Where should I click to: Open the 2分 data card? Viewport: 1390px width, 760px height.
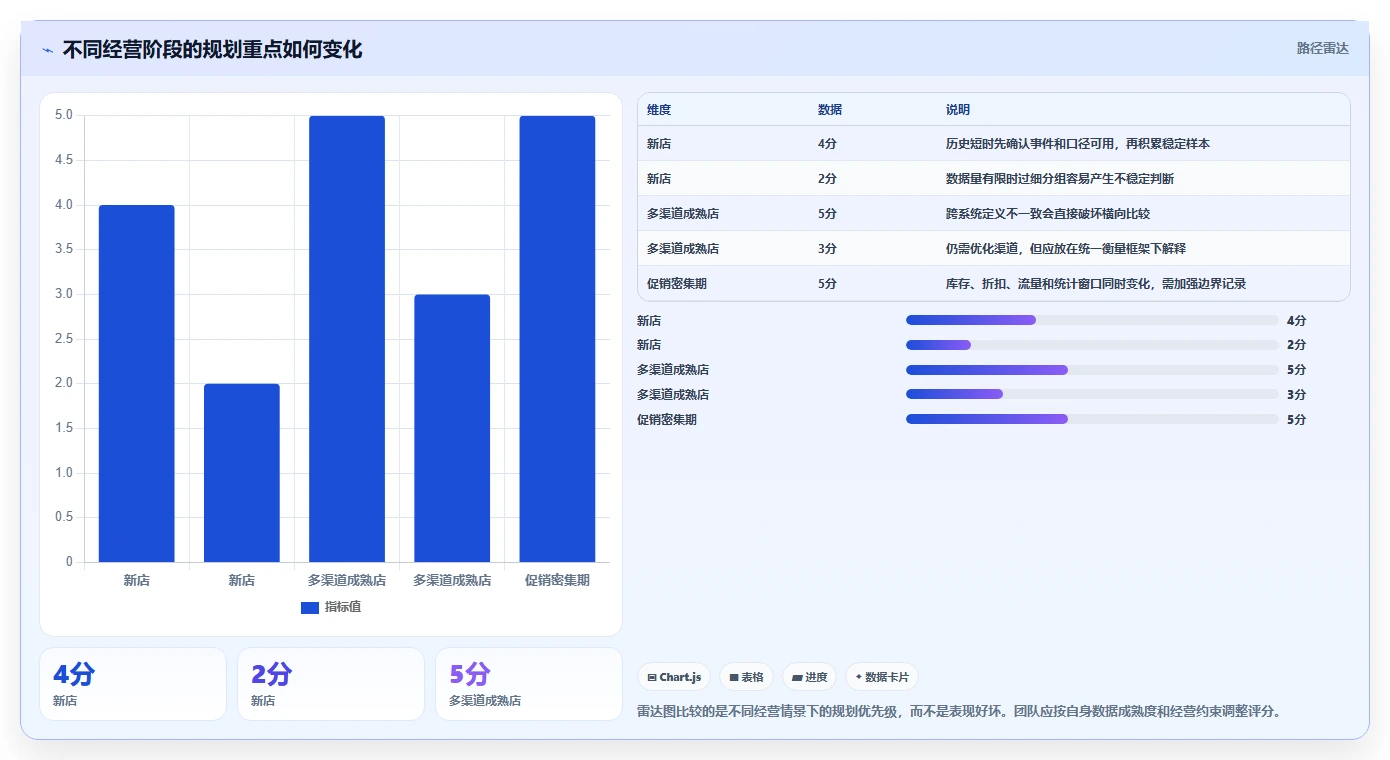pos(331,684)
